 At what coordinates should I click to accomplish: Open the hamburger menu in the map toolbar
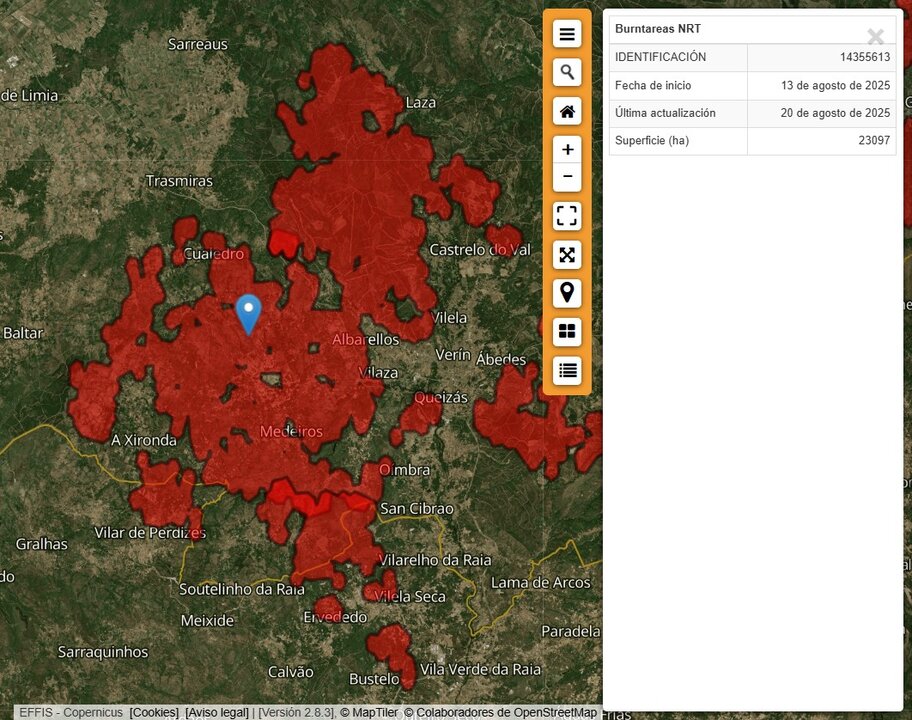click(x=567, y=34)
